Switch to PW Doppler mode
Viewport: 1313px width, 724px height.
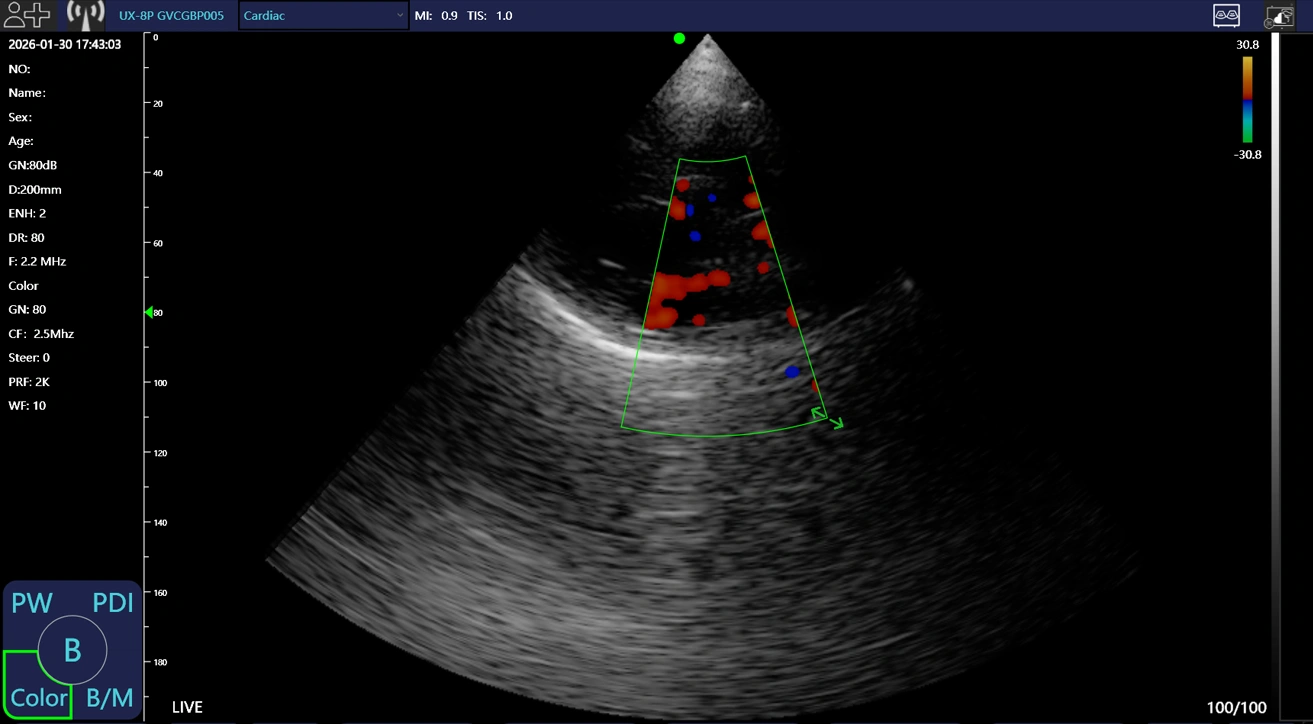32,603
